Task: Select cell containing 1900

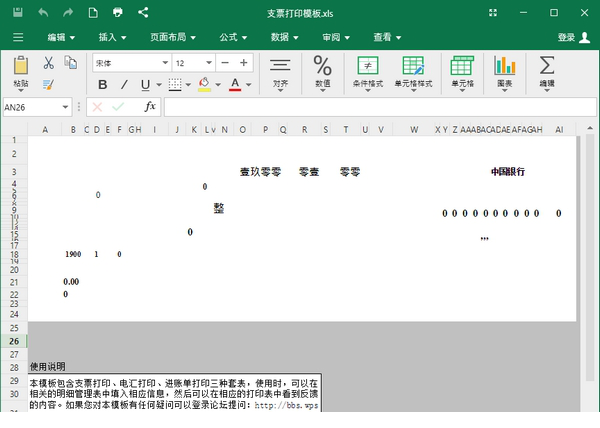Action: (73, 254)
